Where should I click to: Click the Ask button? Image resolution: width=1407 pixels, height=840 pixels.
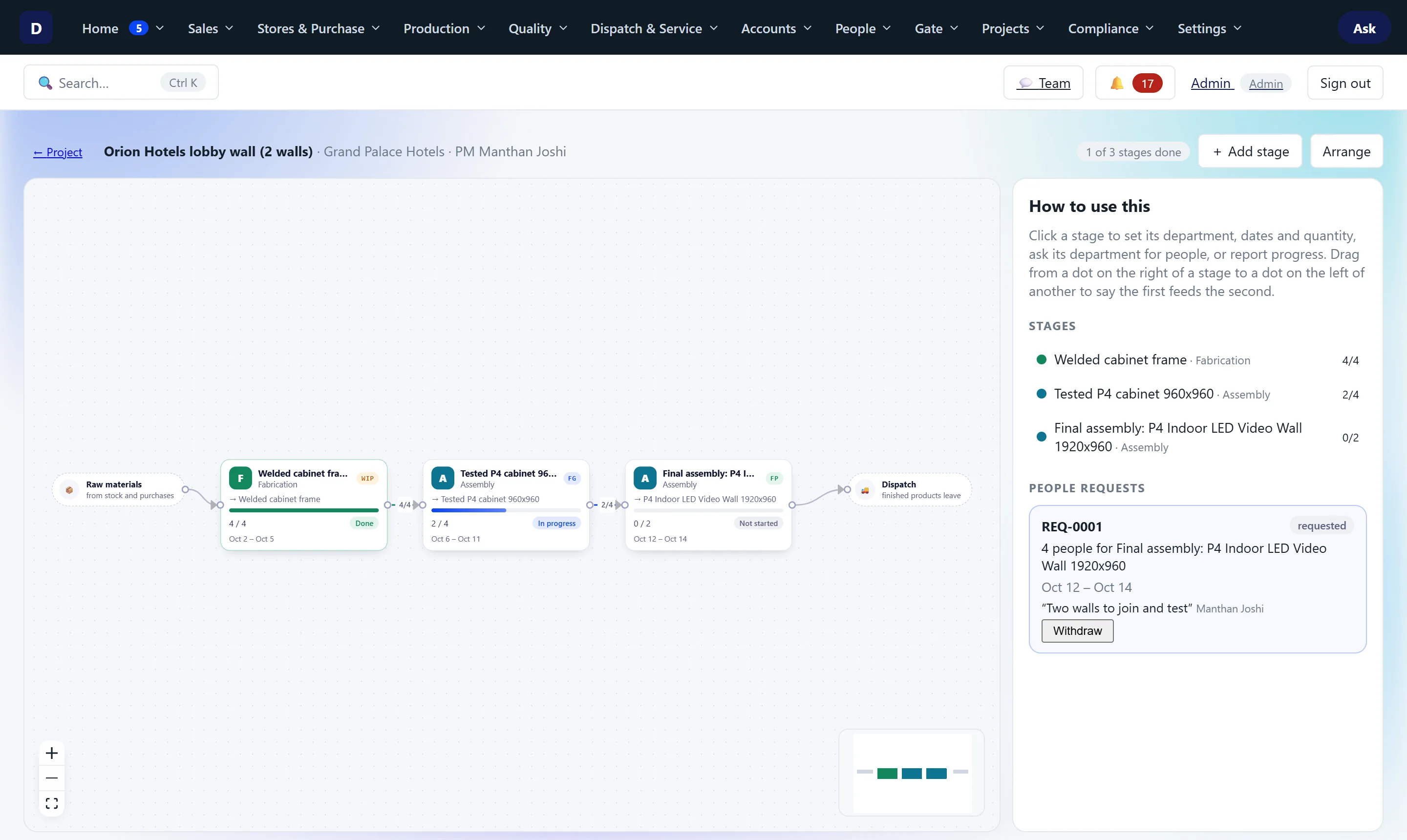1364,28
